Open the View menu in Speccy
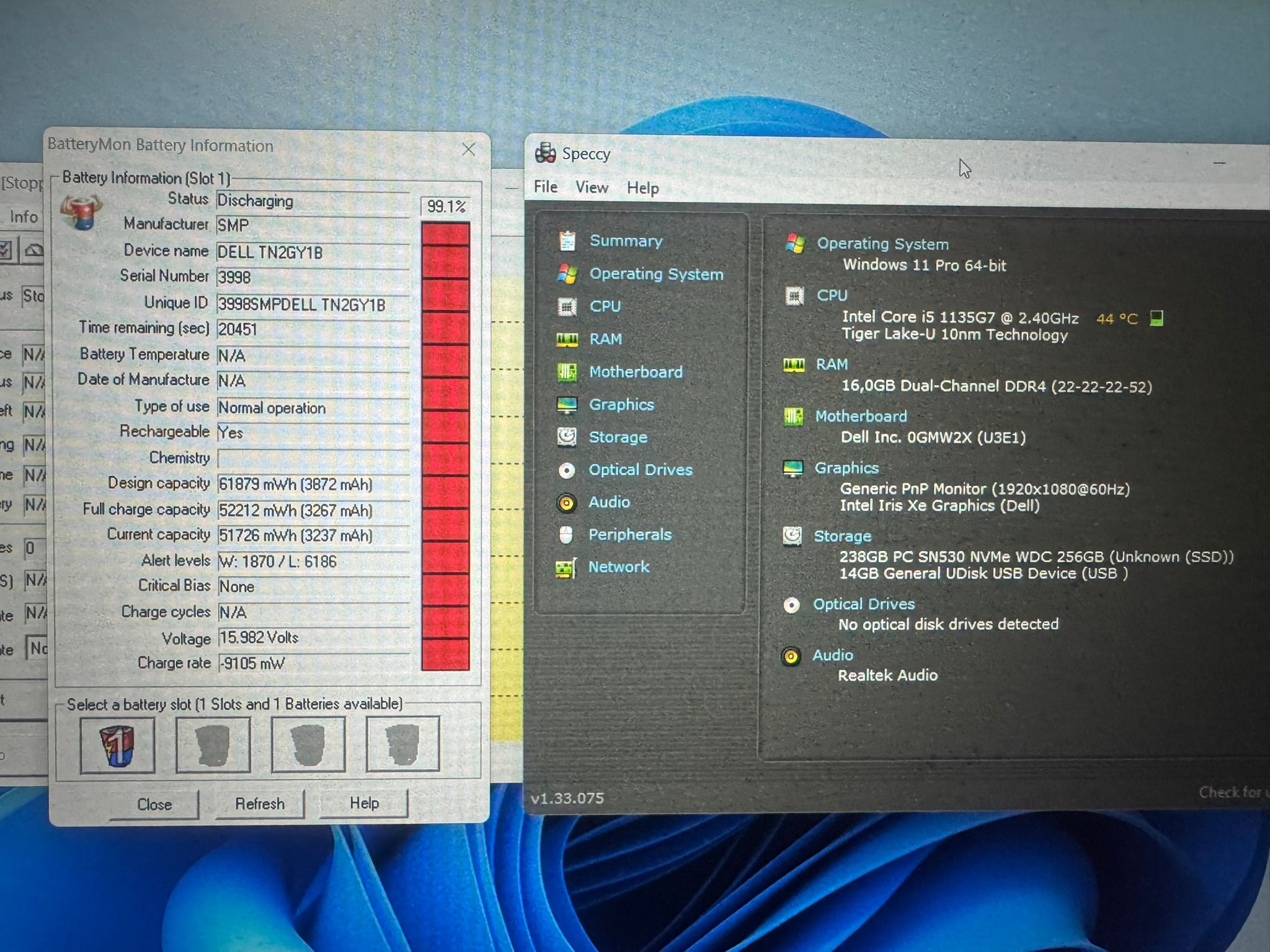The image size is (1270, 952). tap(592, 187)
